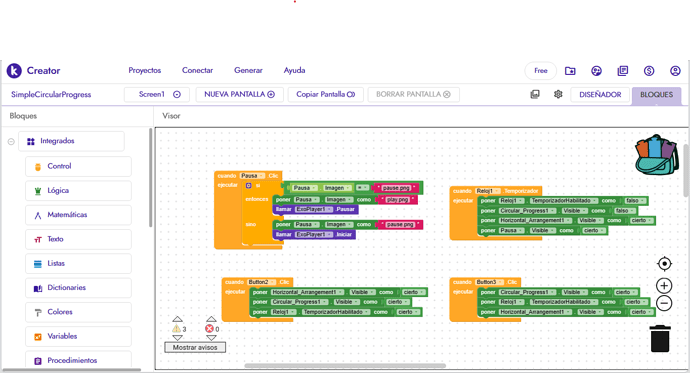Open the theme palette icon
Image resolution: width=690 pixels, height=373 pixels.
[x=596, y=71]
